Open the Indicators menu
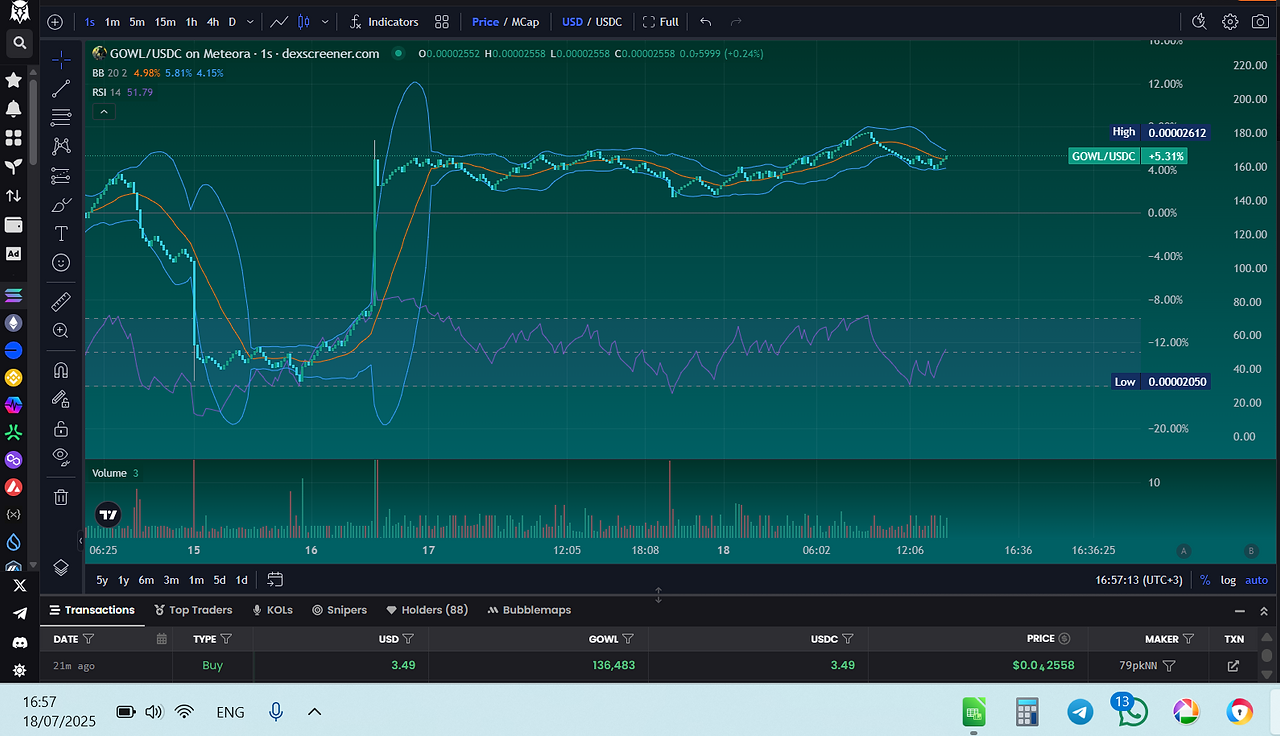This screenshot has height=736, width=1280. click(384, 22)
